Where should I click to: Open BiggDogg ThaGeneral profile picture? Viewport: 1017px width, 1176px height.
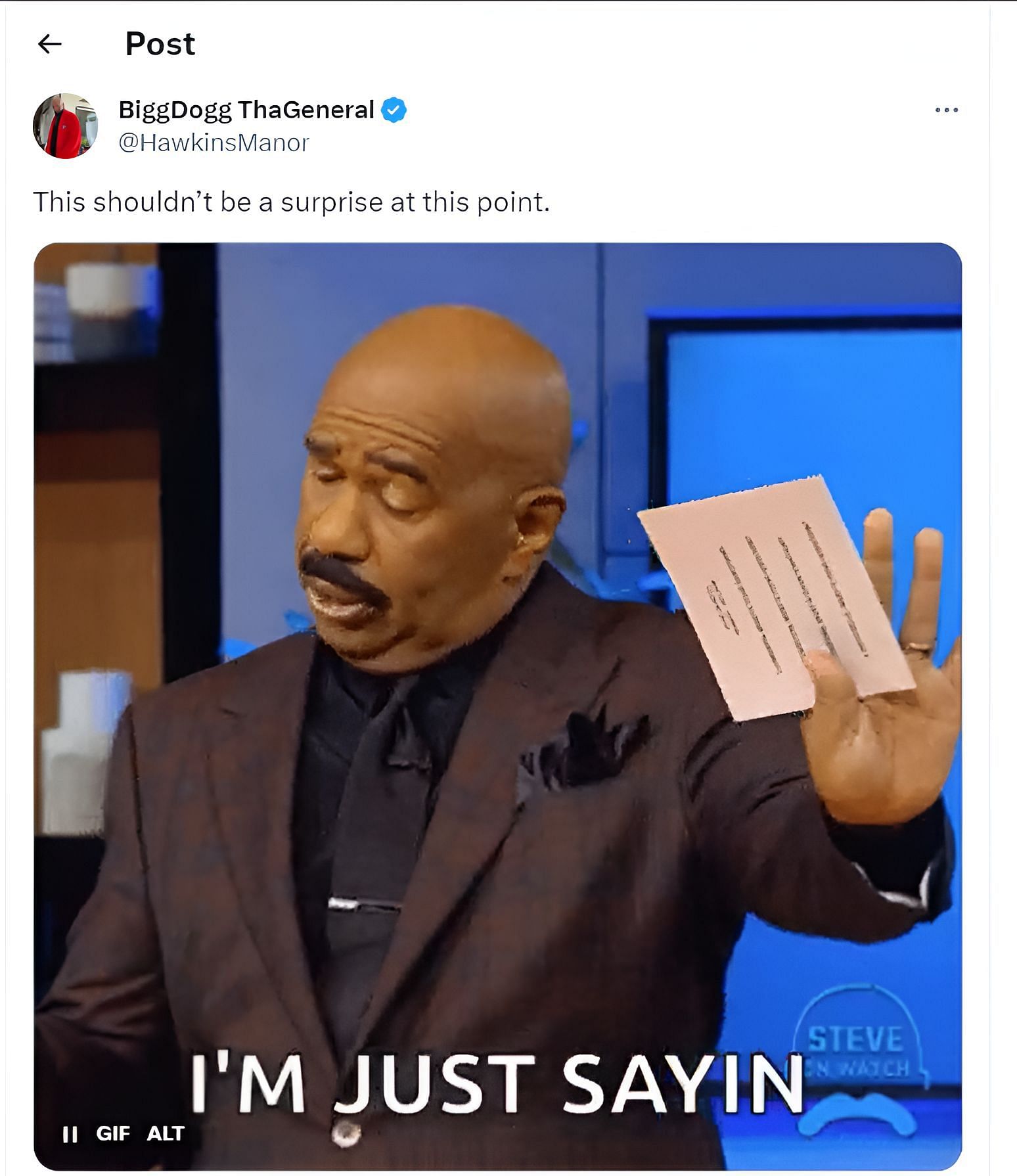coord(66,125)
